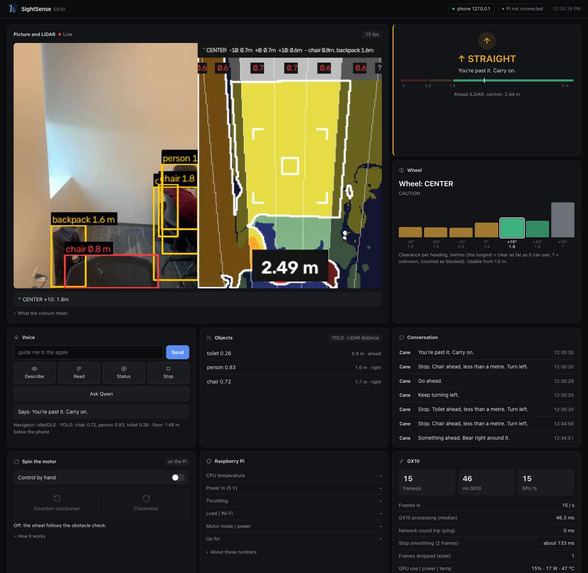Click message Keep turning left.
The height and width of the screenshot is (573, 588).
point(486,395)
